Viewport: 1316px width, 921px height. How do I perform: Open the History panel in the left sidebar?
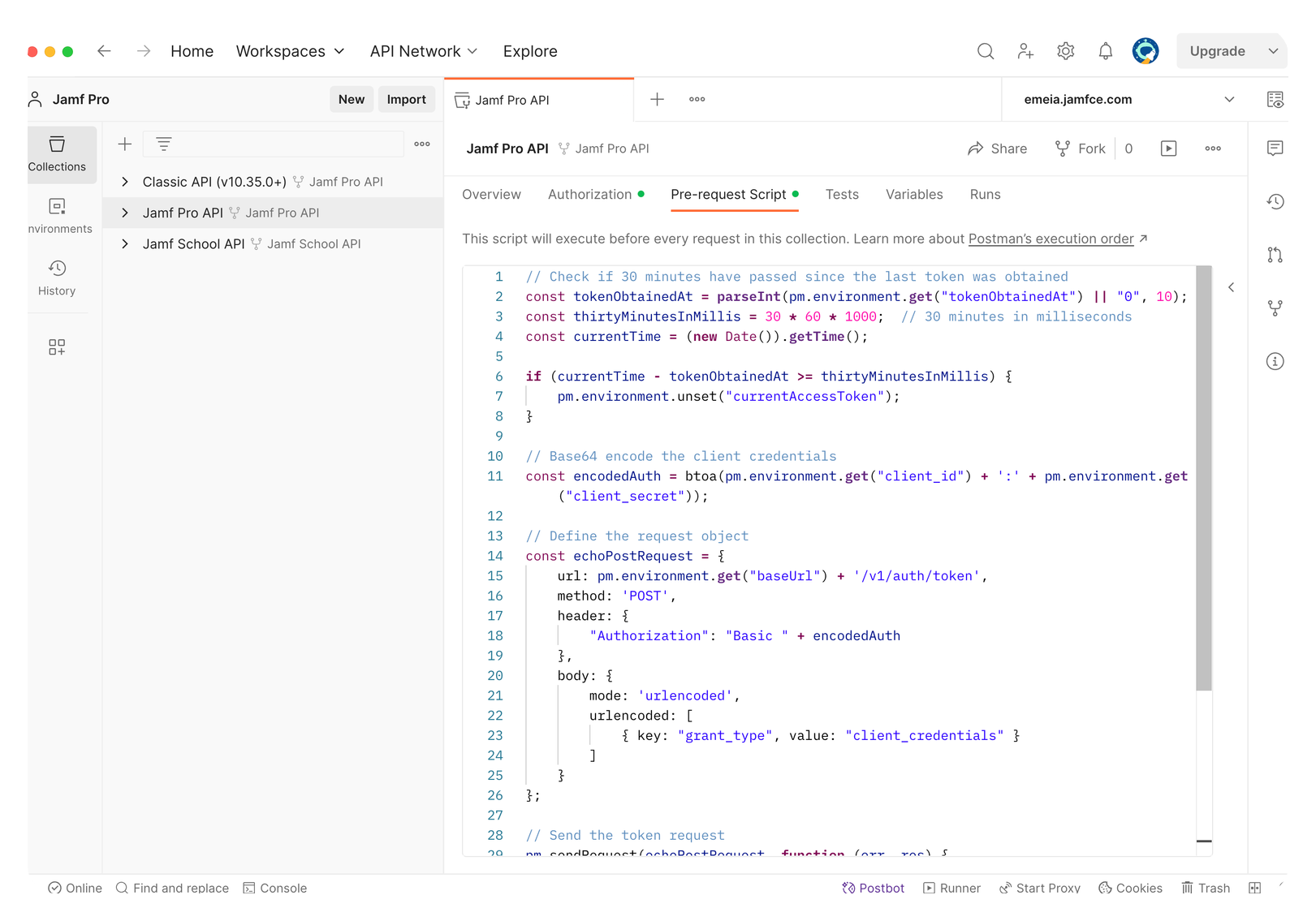coord(58,278)
